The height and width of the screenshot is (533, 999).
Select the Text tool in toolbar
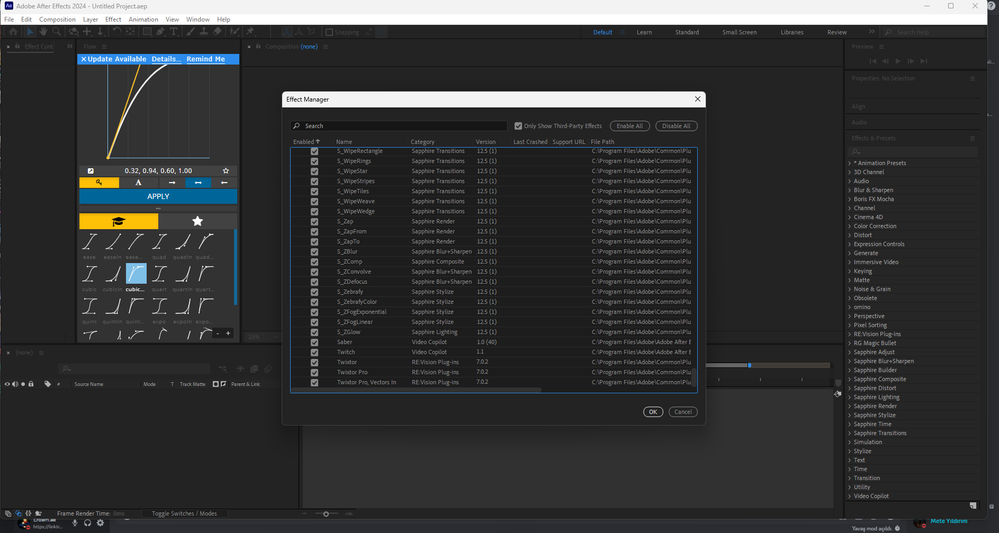(174, 32)
